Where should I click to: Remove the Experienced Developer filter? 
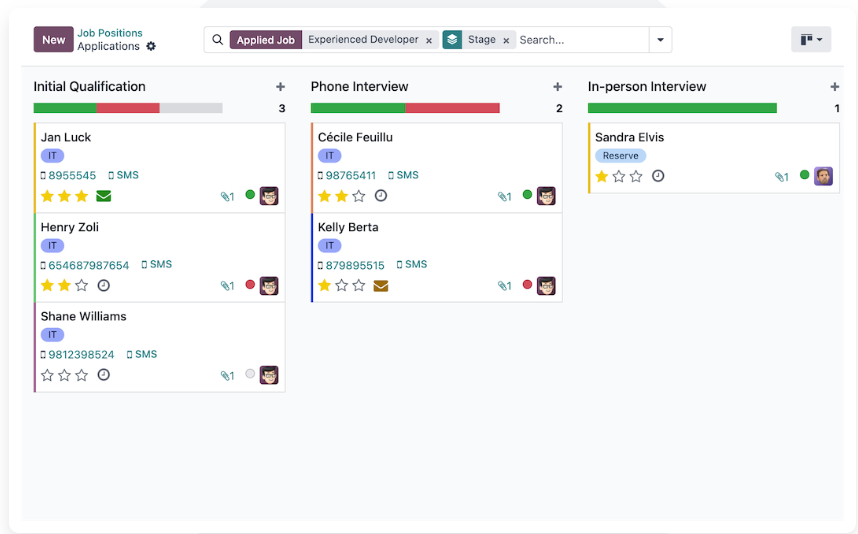pyautogui.click(x=429, y=41)
